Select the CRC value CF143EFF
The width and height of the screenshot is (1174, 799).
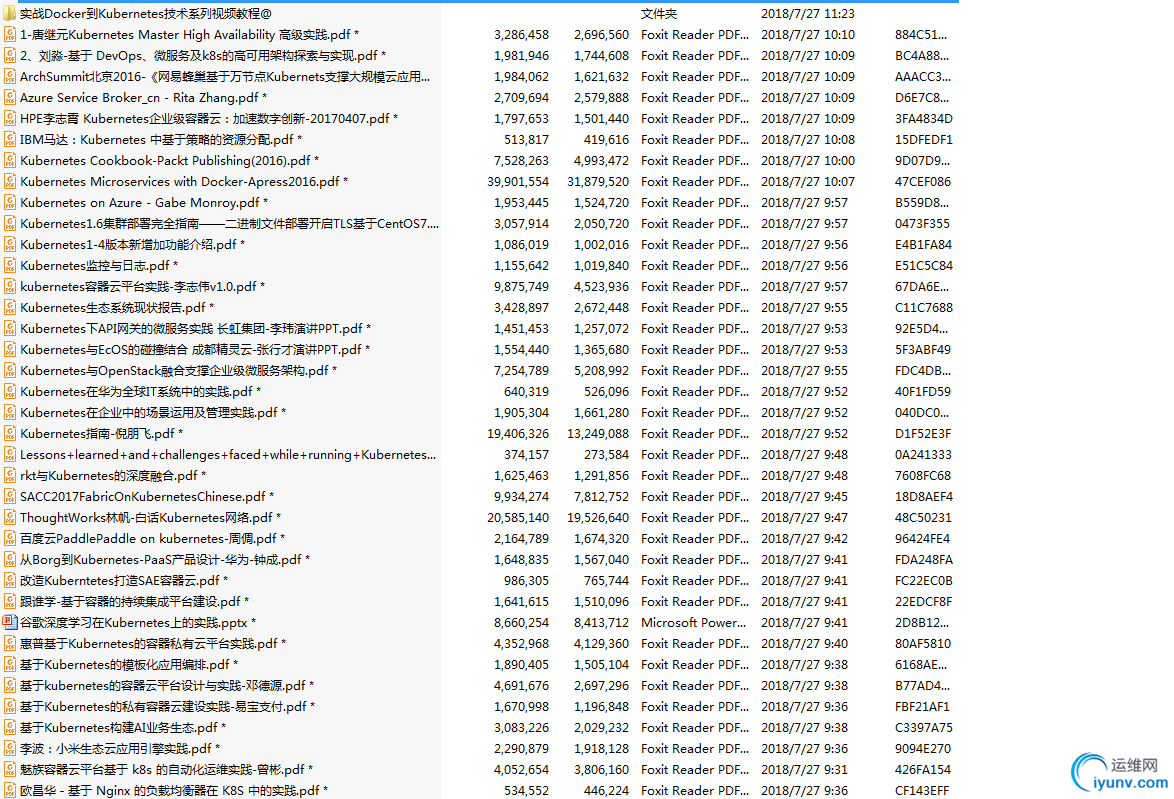pos(922,790)
